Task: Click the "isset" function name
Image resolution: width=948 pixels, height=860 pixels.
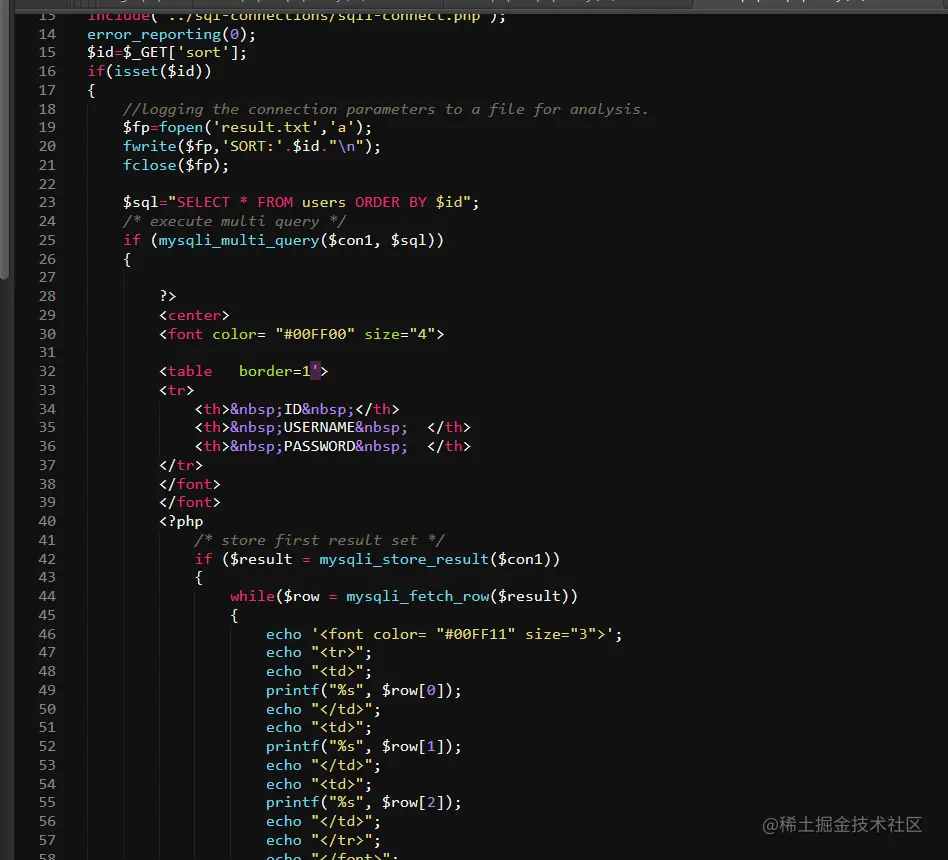Action: 136,71
